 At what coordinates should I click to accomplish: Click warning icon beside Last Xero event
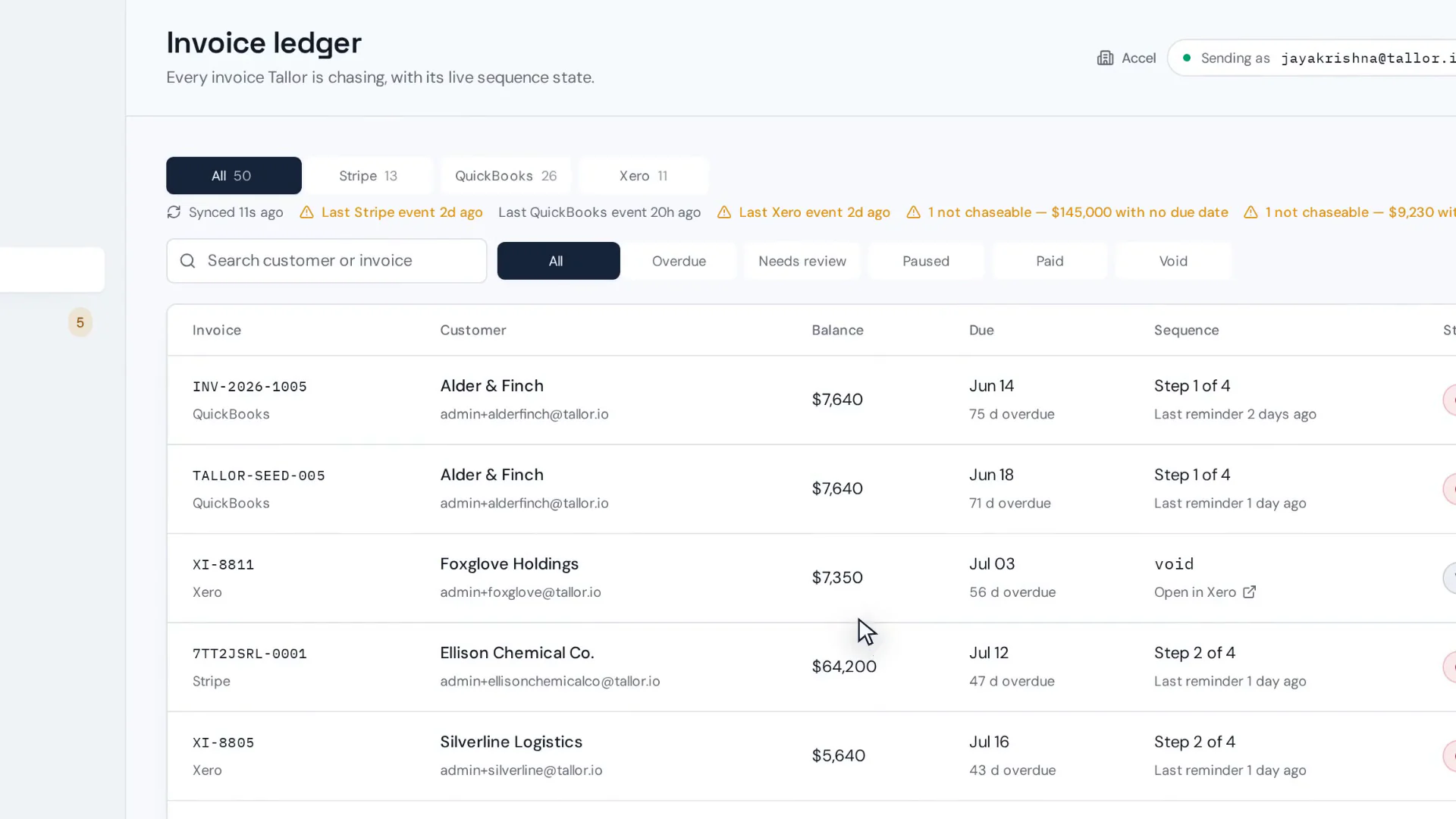pos(724,212)
